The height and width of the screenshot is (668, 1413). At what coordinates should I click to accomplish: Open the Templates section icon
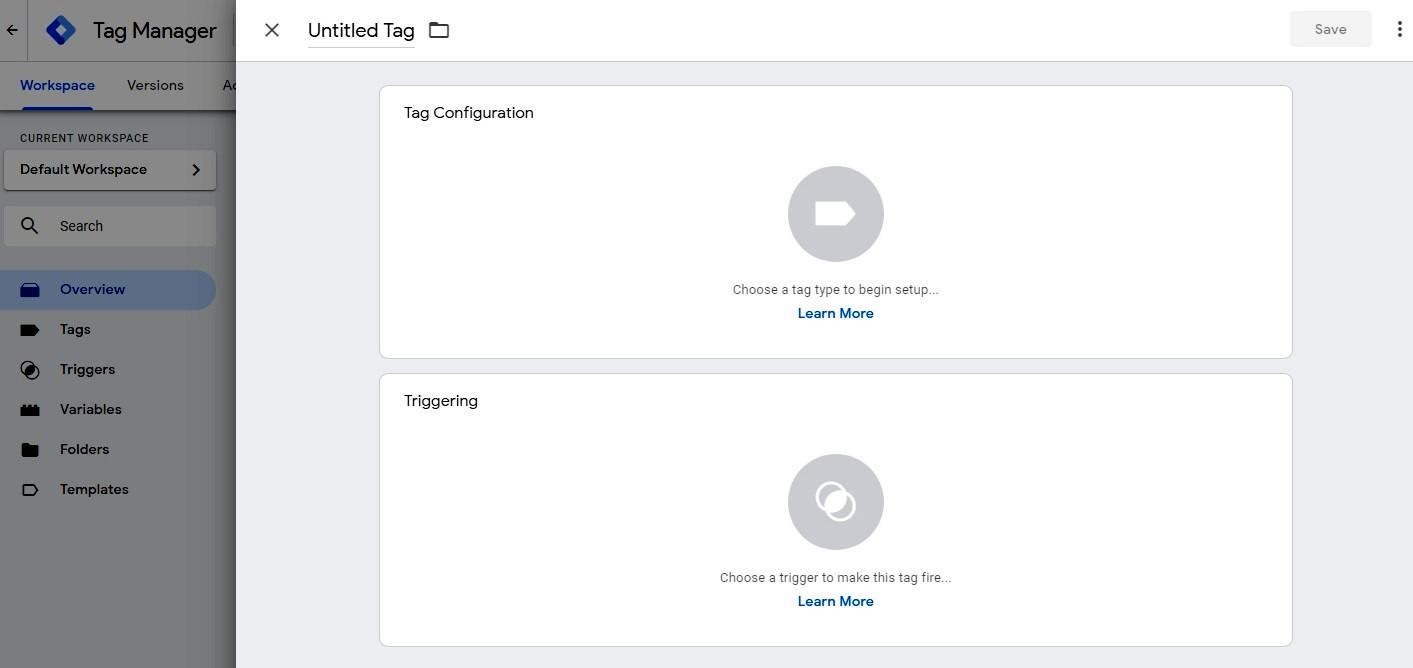click(x=31, y=489)
